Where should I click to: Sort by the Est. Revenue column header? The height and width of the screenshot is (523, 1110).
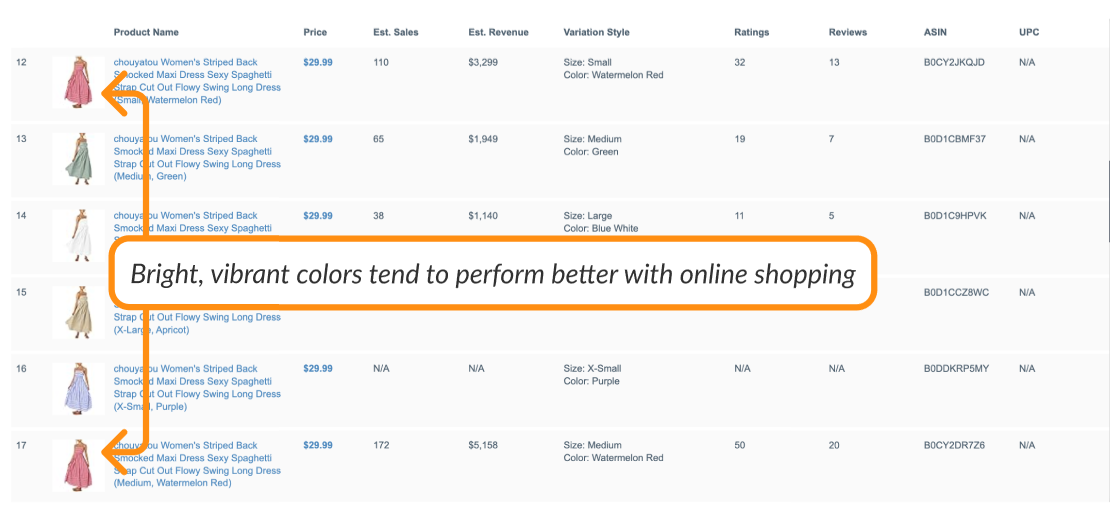click(498, 33)
